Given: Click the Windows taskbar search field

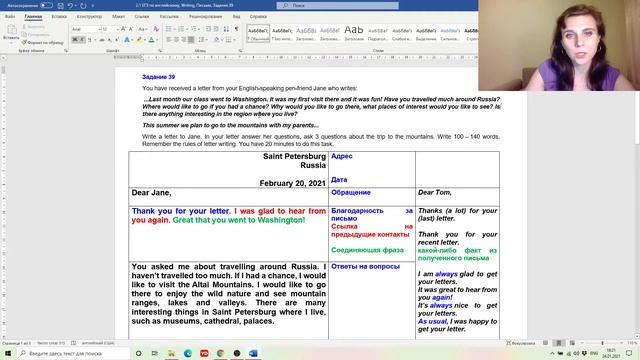Looking at the screenshot, I should 73,353.
